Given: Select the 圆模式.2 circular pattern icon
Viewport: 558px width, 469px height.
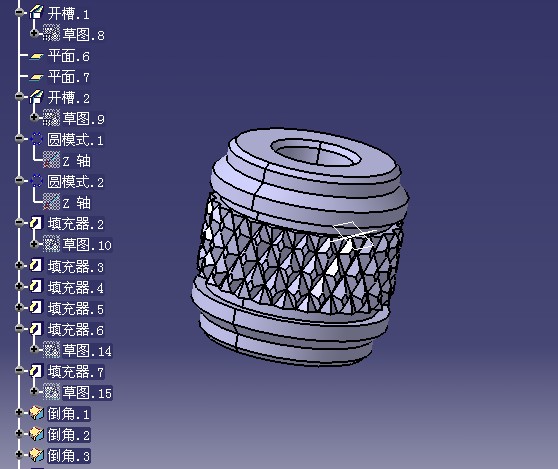Looking at the screenshot, I should tap(36, 181).
